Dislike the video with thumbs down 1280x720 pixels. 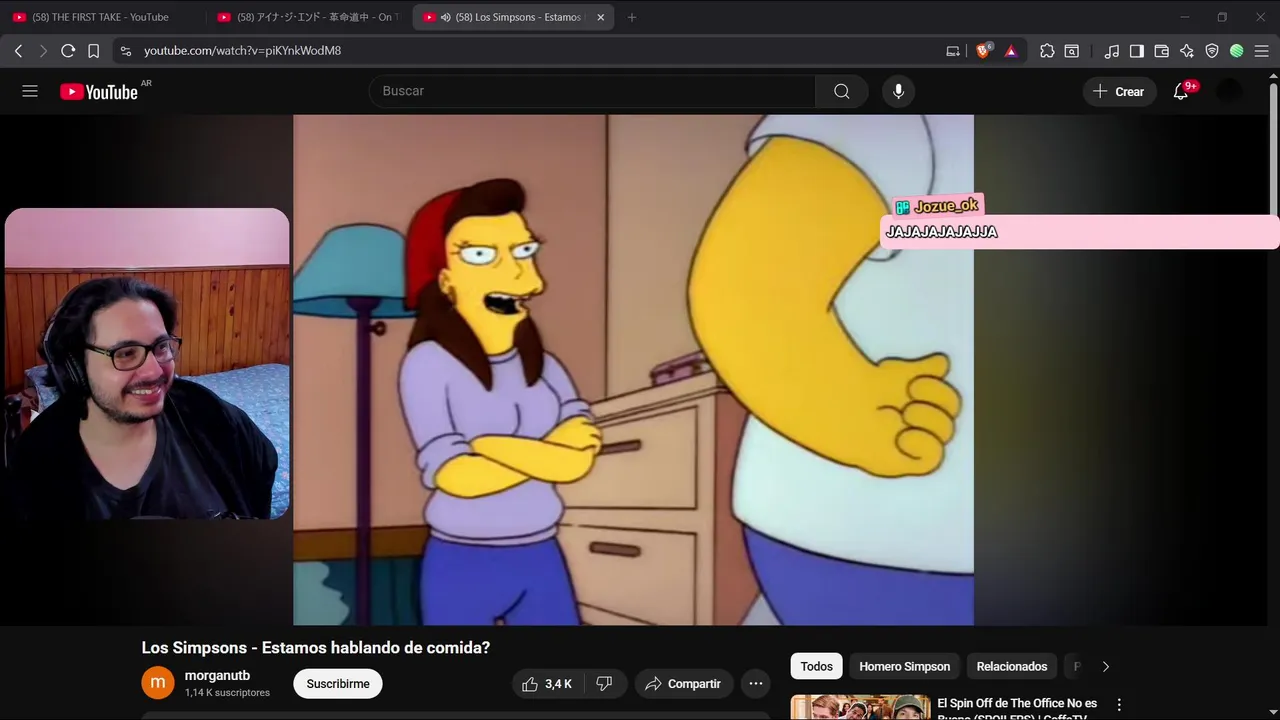(604, 684)
